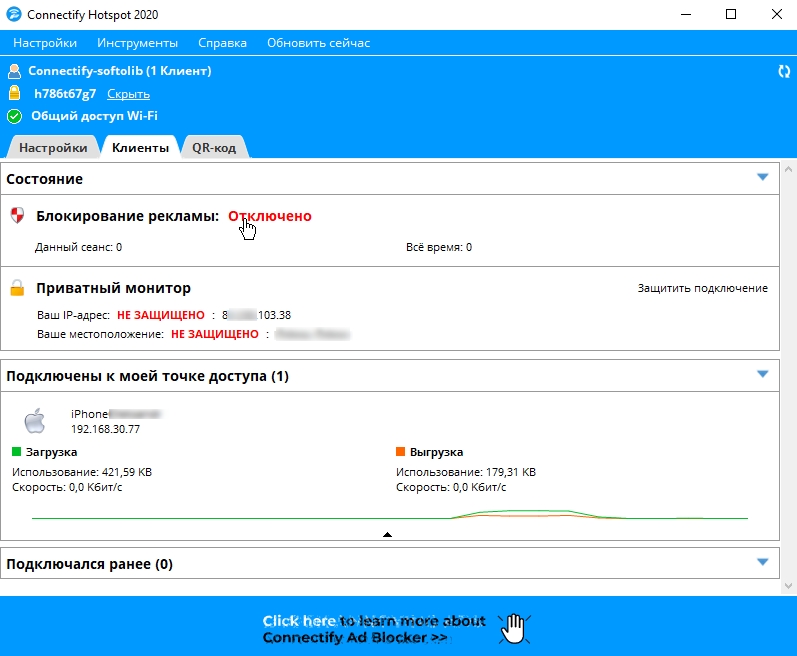Click the traffic usage graph line
The height and width of the screenshot is (656, 797).
click(x=390, y=516)
